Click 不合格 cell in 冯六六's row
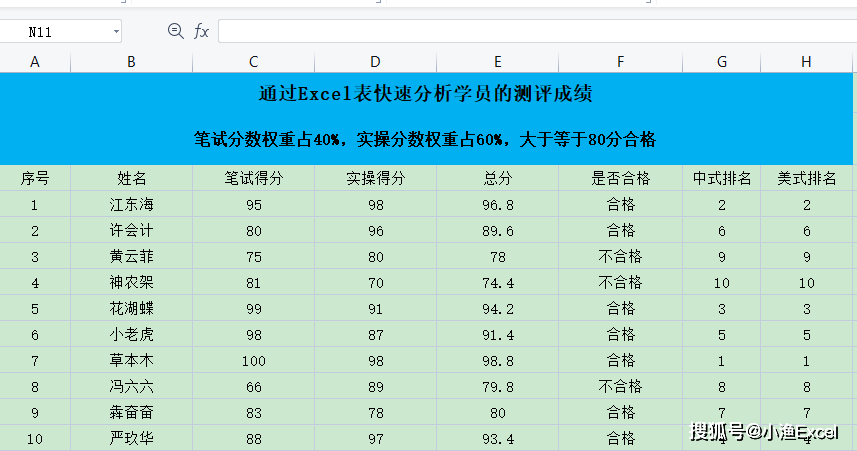The height and width of the screenshot is (451, 857). click(620, 386)
